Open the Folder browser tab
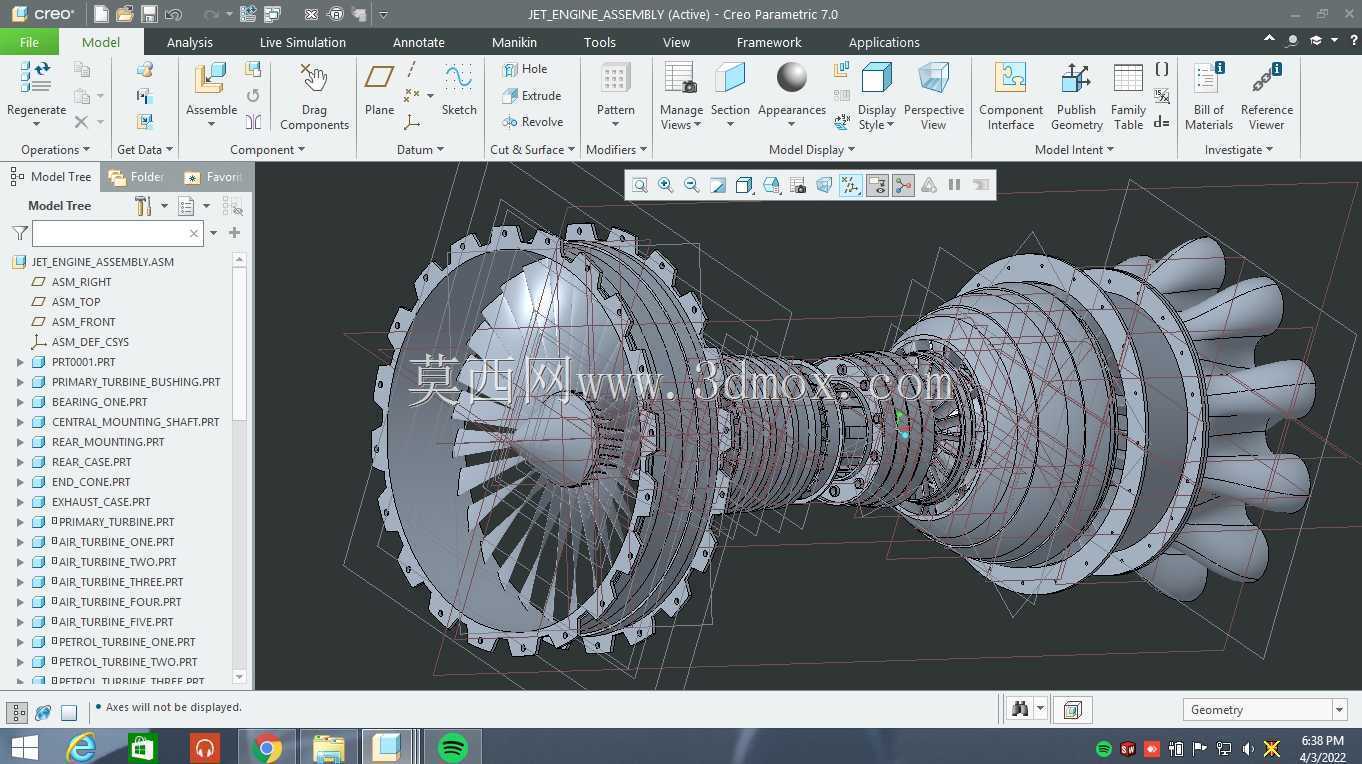This screenshot has height=764, width=1362. [x=137, y=177]
